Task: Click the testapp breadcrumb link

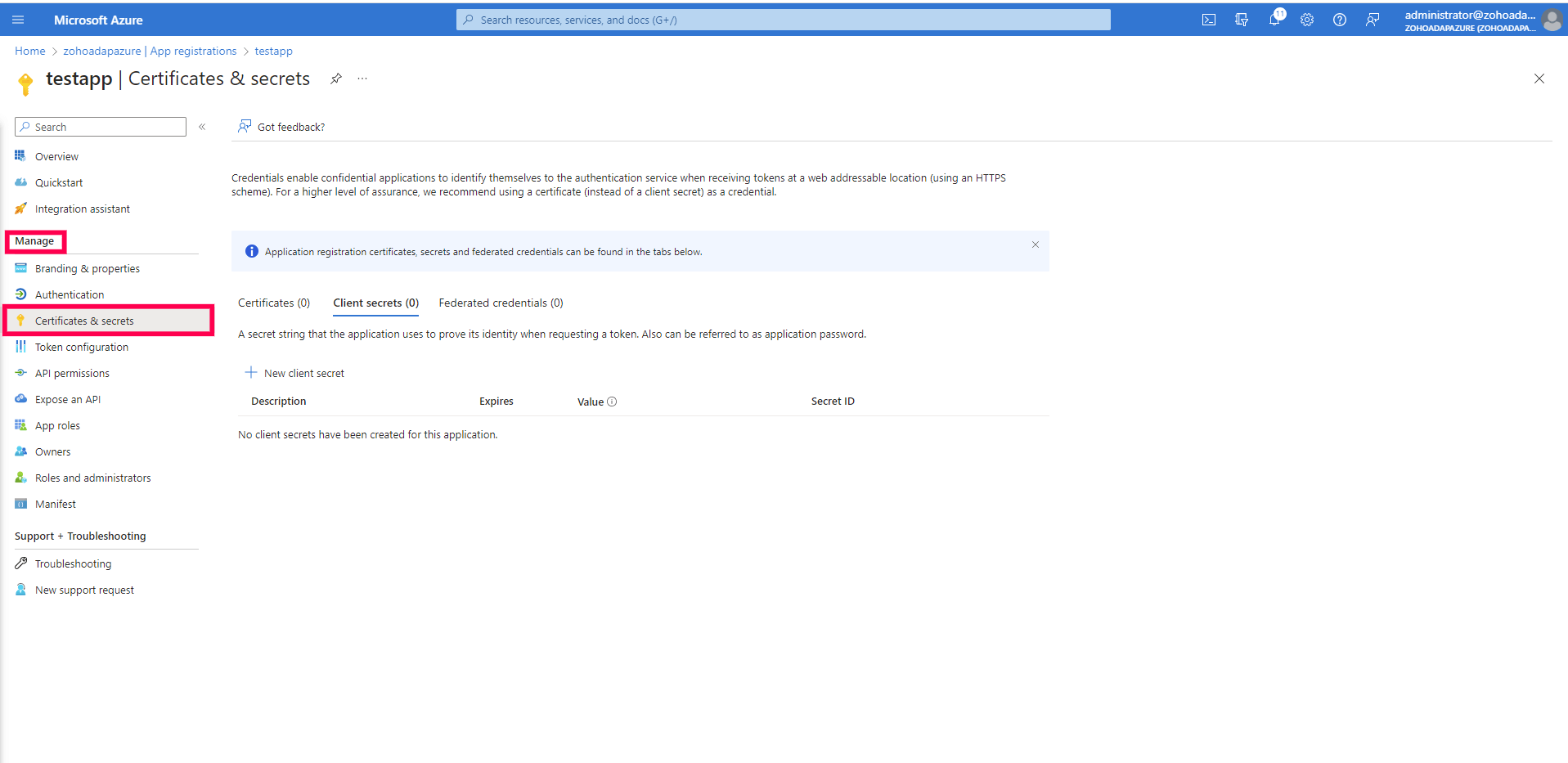Action: [273, 51]
